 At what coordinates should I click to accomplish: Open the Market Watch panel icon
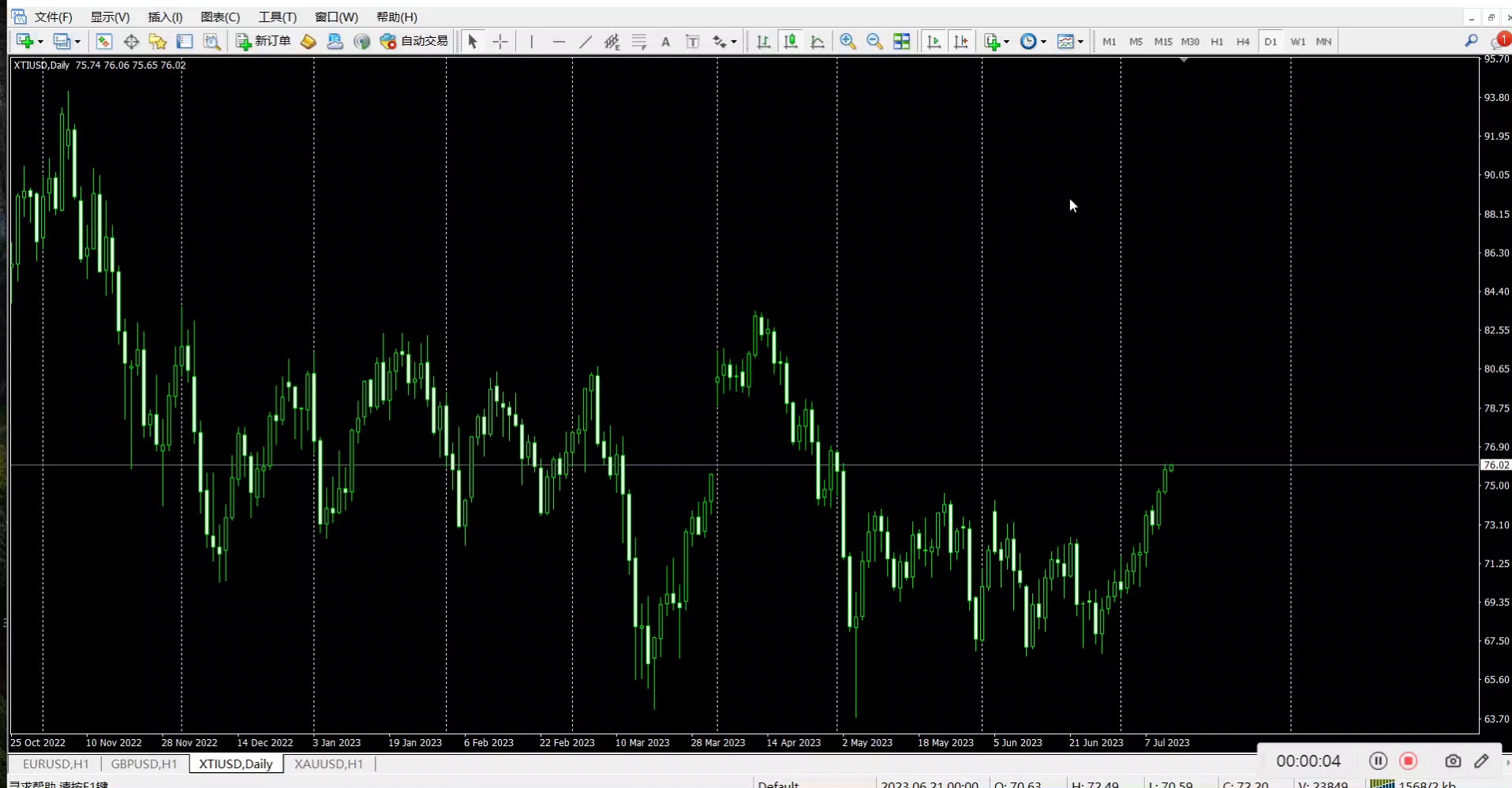(104, 42)
